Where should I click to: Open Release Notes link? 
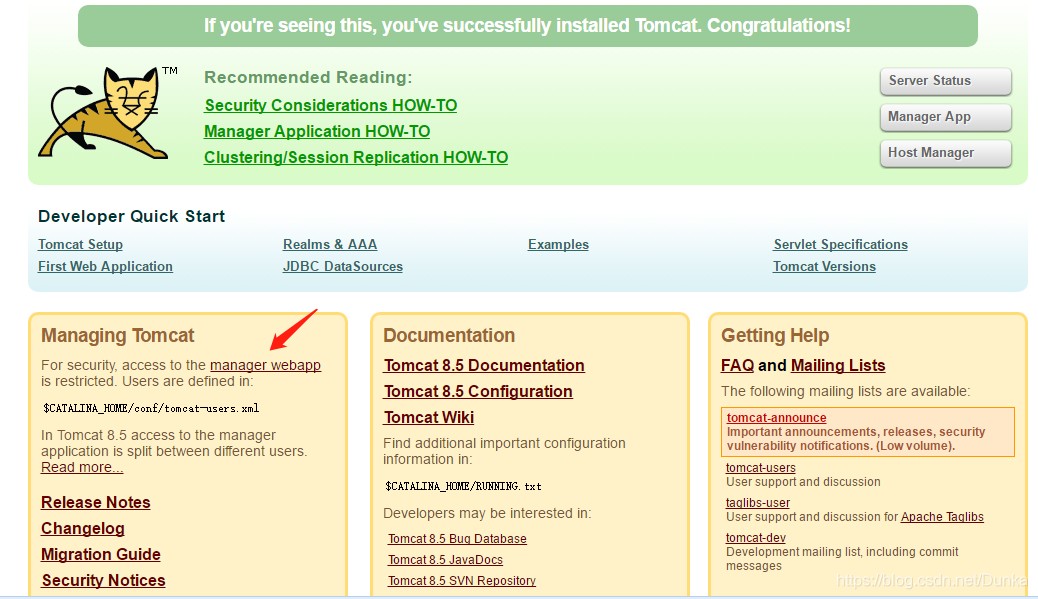point(95,502)
